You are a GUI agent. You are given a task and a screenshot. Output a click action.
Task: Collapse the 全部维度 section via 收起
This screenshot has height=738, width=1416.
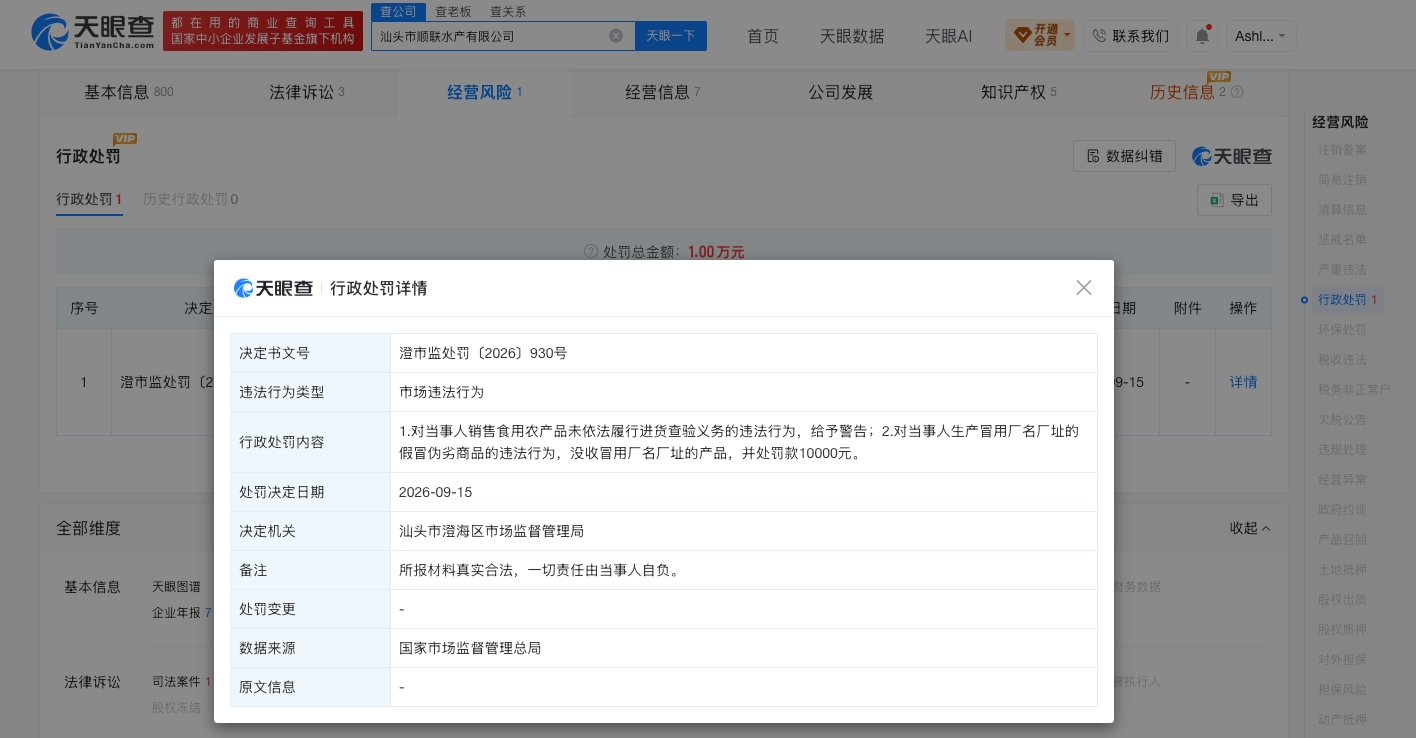[1250, 528]
